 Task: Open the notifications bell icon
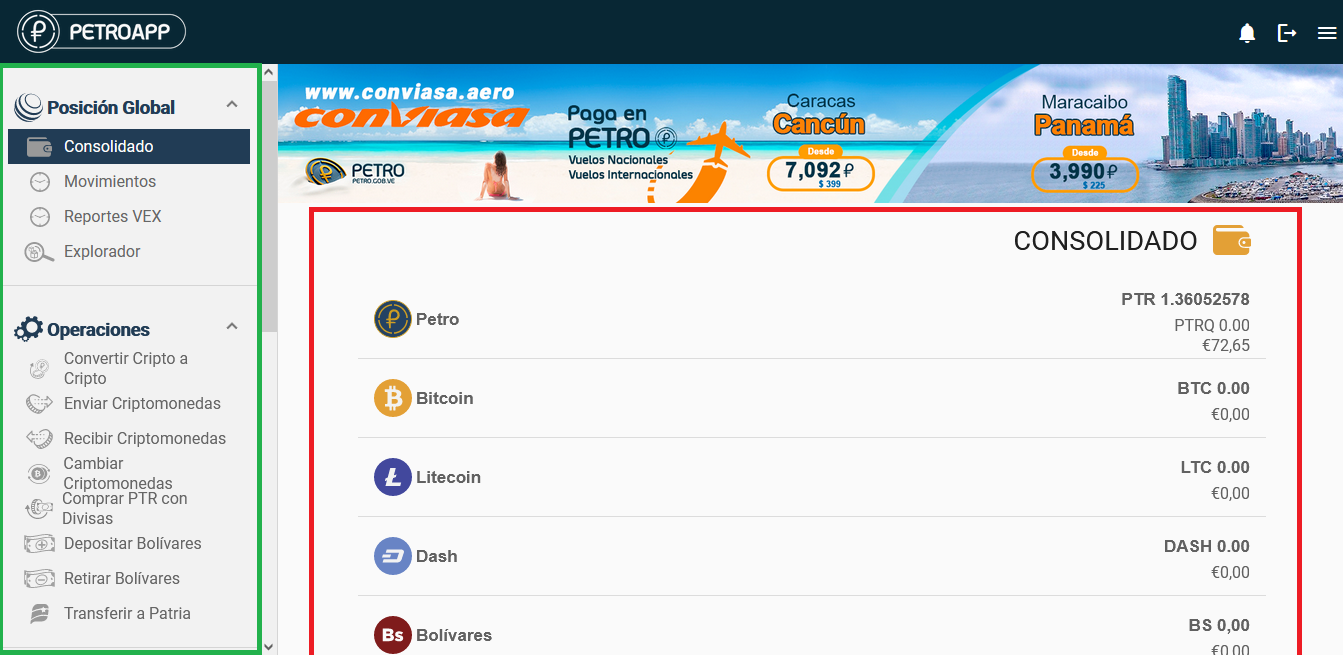click(1247, 33)
